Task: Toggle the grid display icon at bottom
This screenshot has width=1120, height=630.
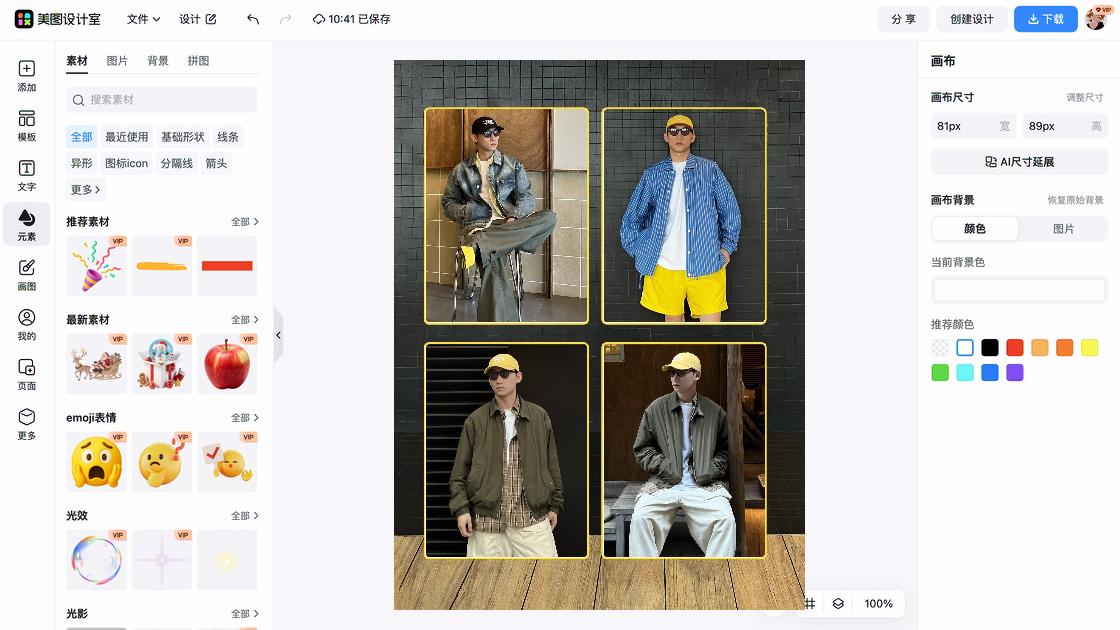Action: (809, 604)
